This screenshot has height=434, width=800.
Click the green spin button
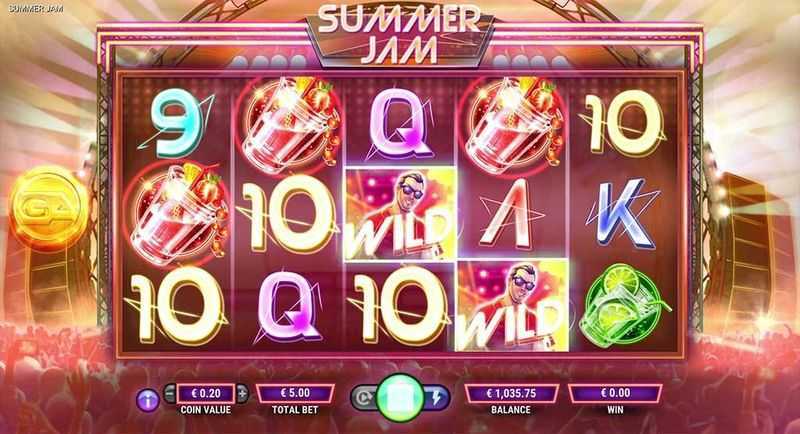pos(401,398)
